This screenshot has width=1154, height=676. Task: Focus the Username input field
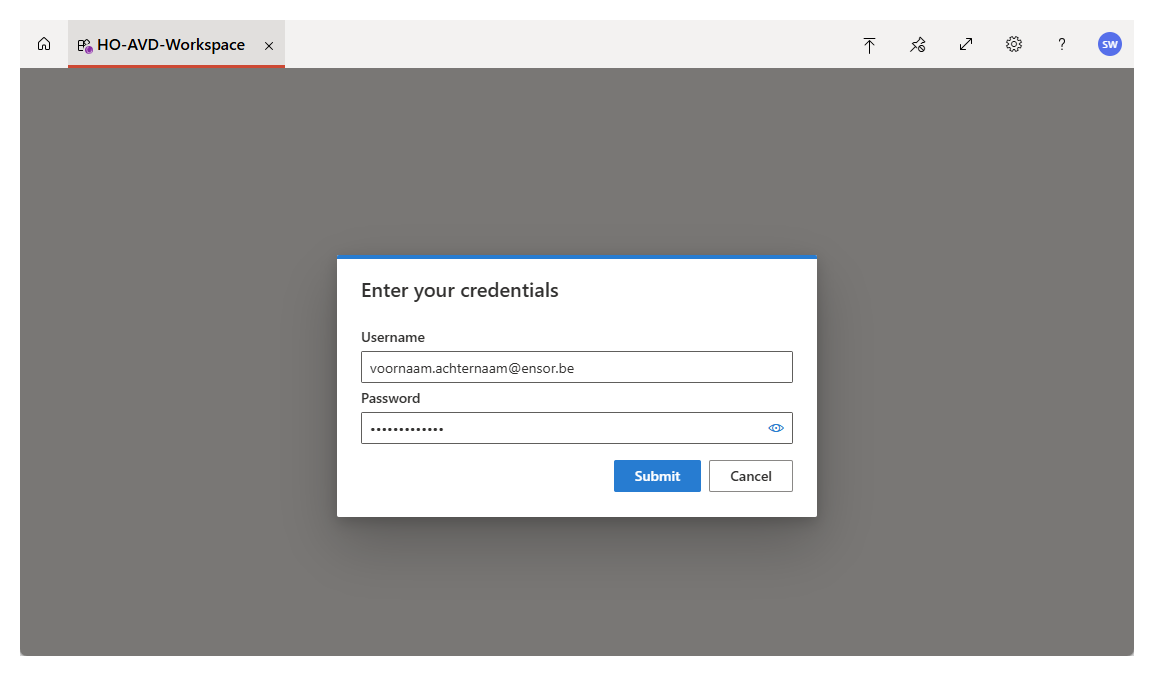coord(576,367)
